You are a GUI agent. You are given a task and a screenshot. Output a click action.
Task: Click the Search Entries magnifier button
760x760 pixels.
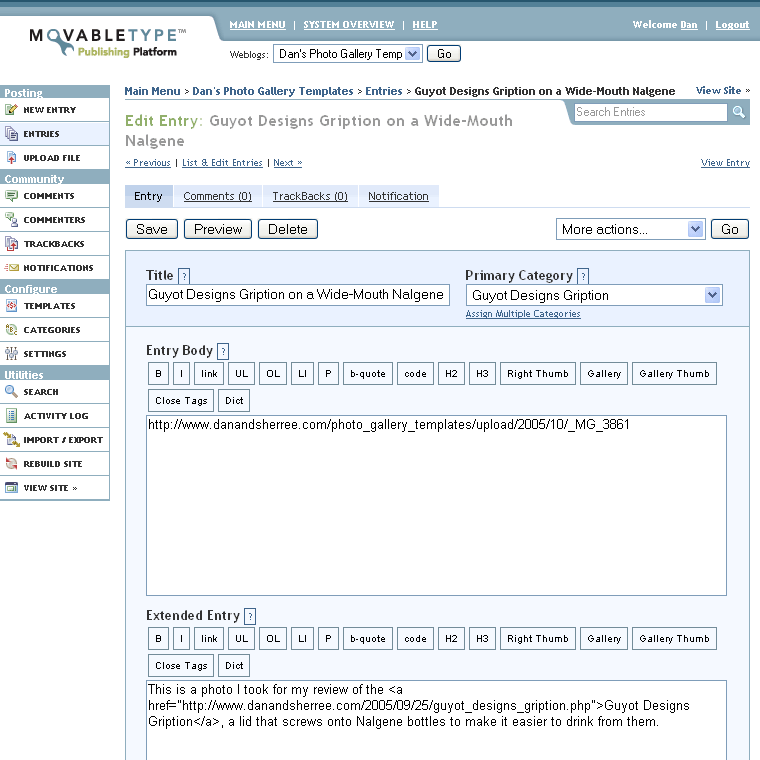coord(739,112)
